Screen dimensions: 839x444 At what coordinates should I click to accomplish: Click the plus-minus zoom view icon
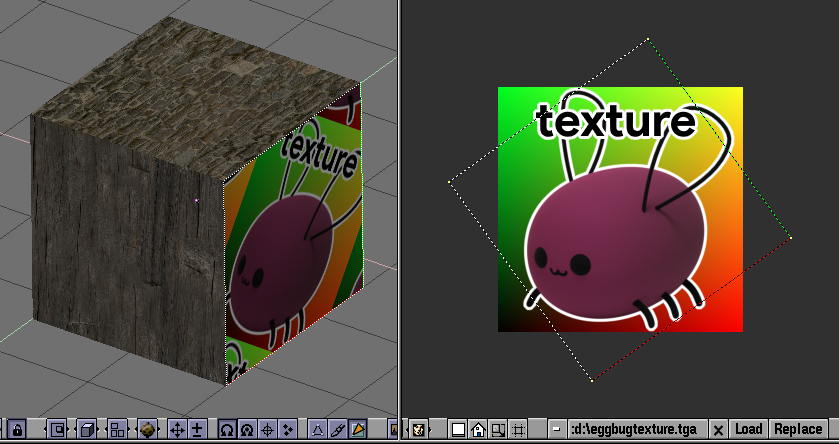point(197,429)
